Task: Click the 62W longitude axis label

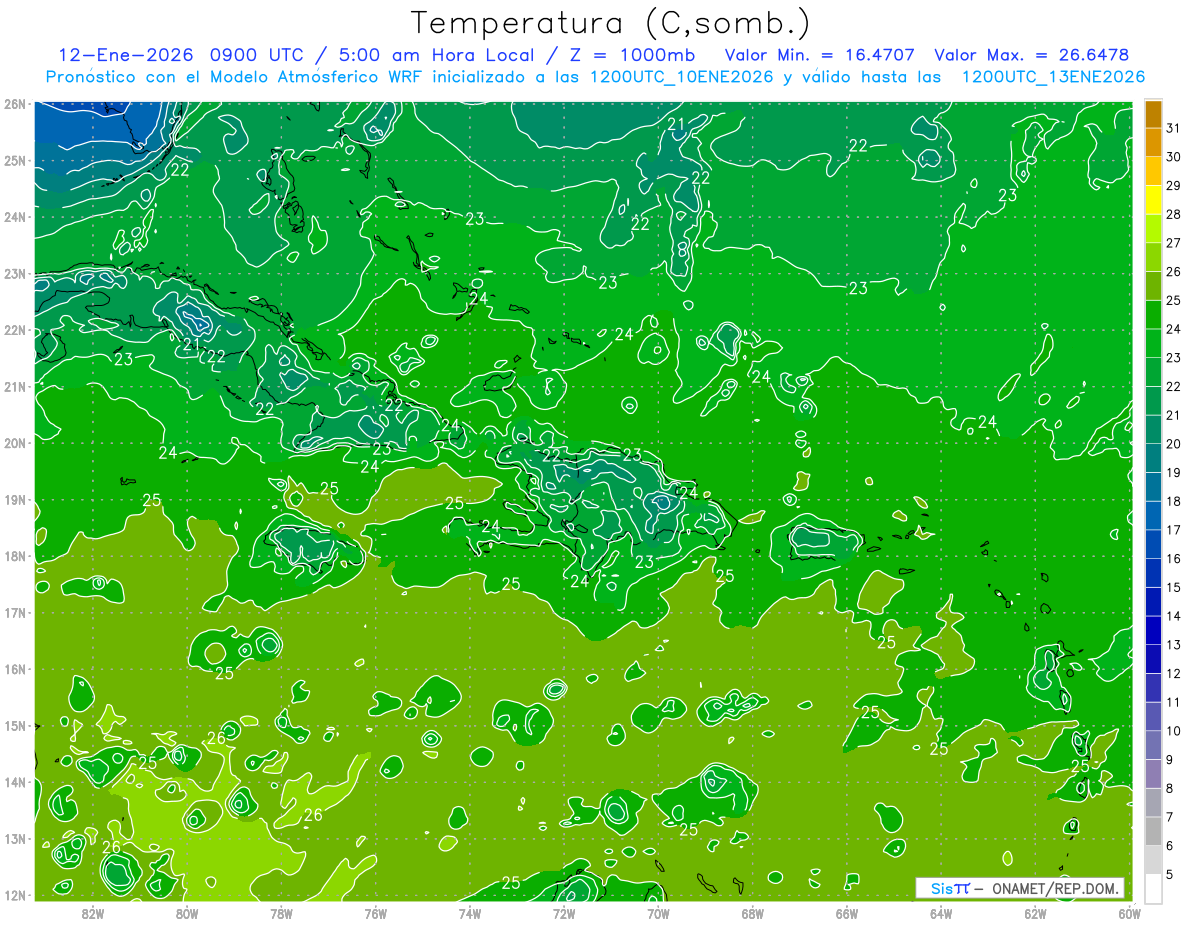Action: pos(1035,913)
